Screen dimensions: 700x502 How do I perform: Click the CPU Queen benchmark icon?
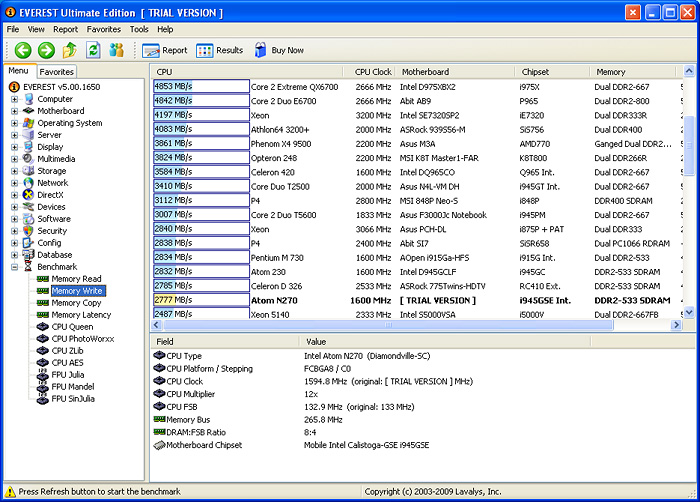point(43,327)
